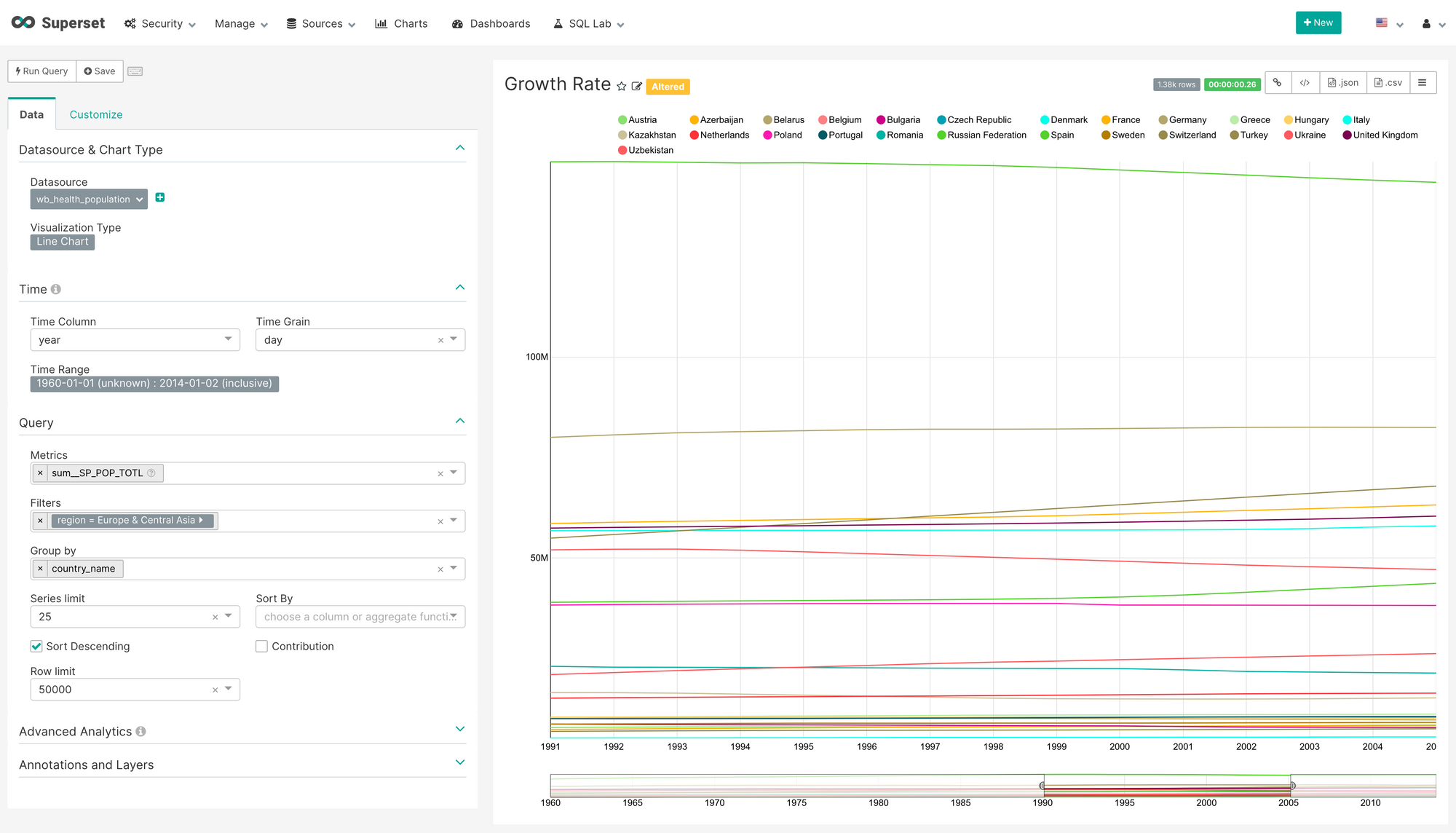Open the Datasource selector for wb_health_population
The image size is (1456, 833).
[x=88, y=199]
